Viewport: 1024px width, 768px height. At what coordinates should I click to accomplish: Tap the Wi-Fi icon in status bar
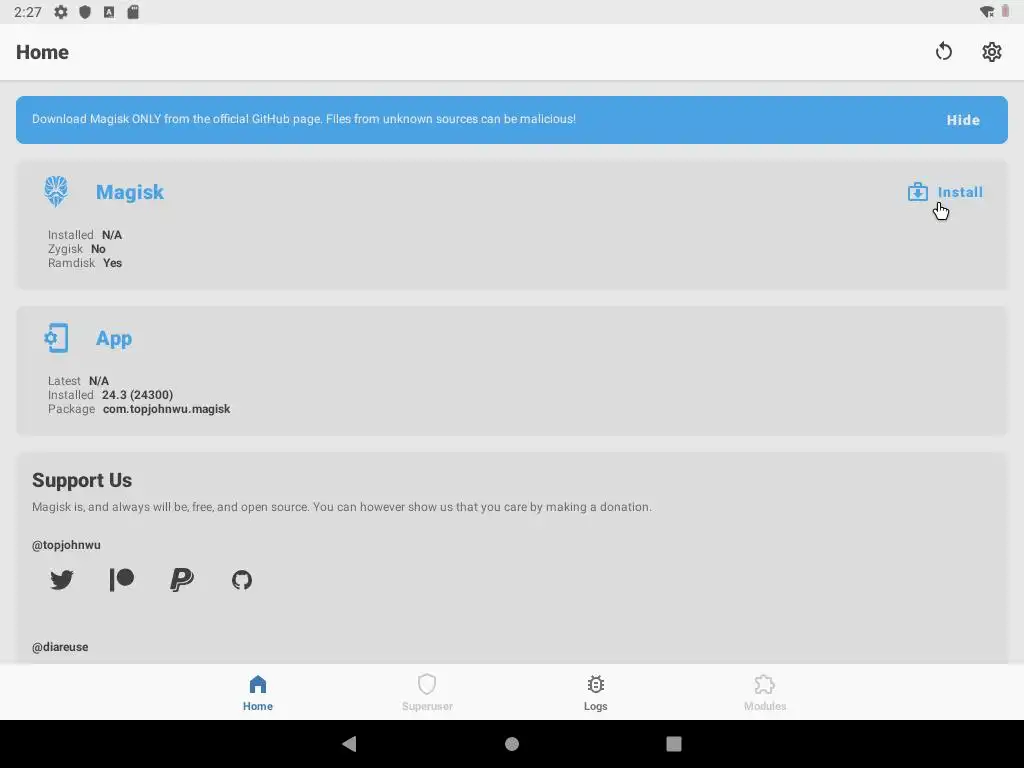(987, 12)
